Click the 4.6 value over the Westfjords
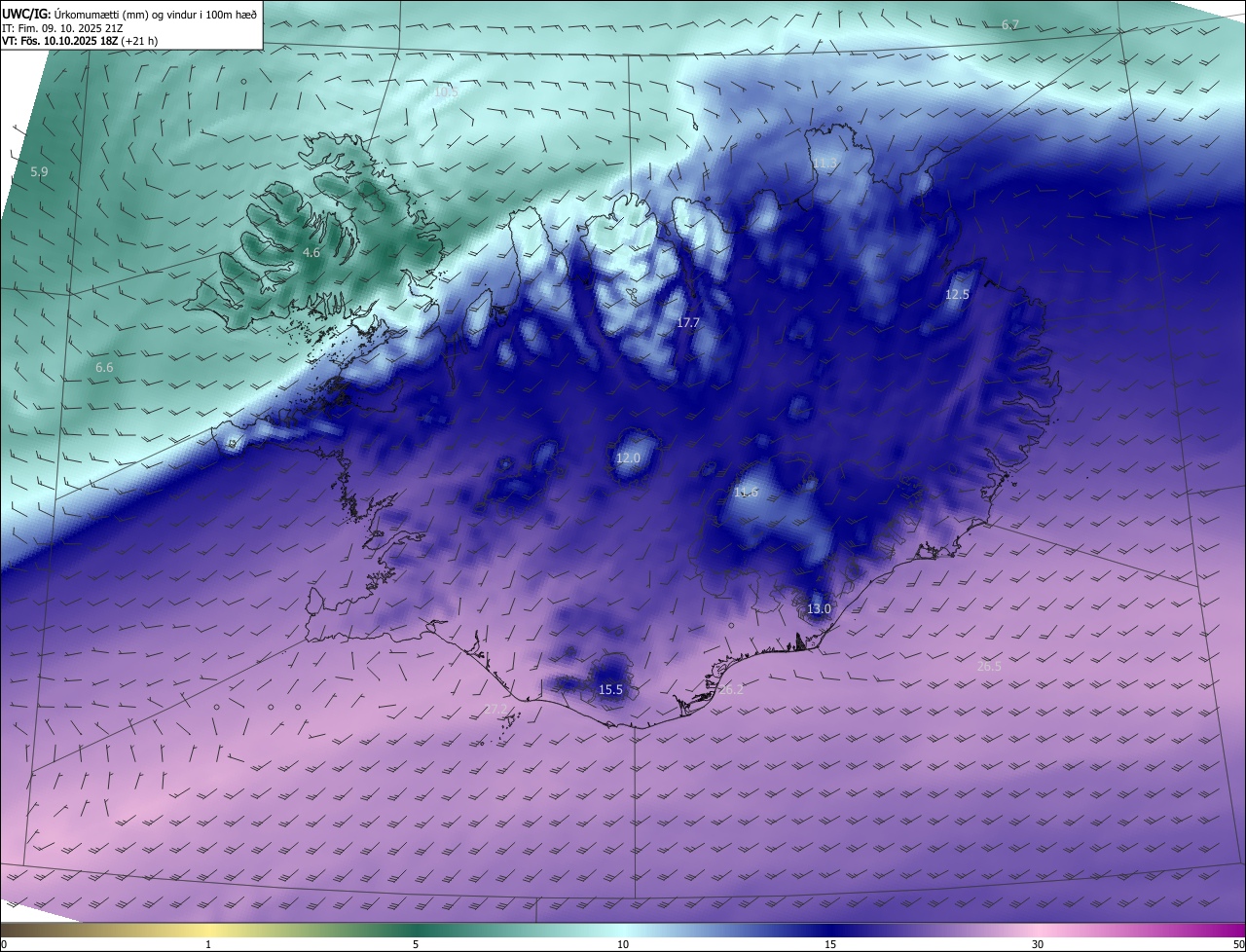1246x952 pixels. point(311,252)
